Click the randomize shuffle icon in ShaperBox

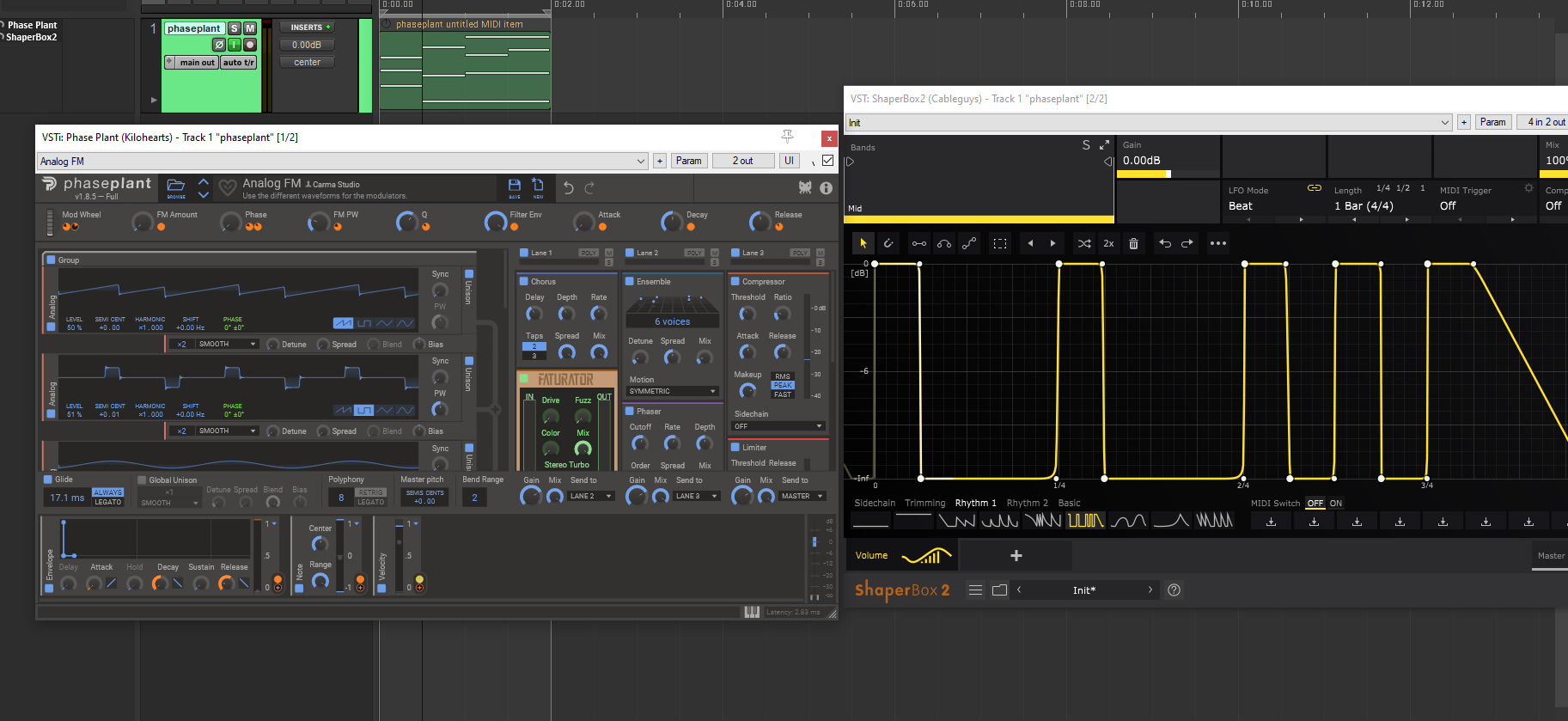click(1084, 243)
